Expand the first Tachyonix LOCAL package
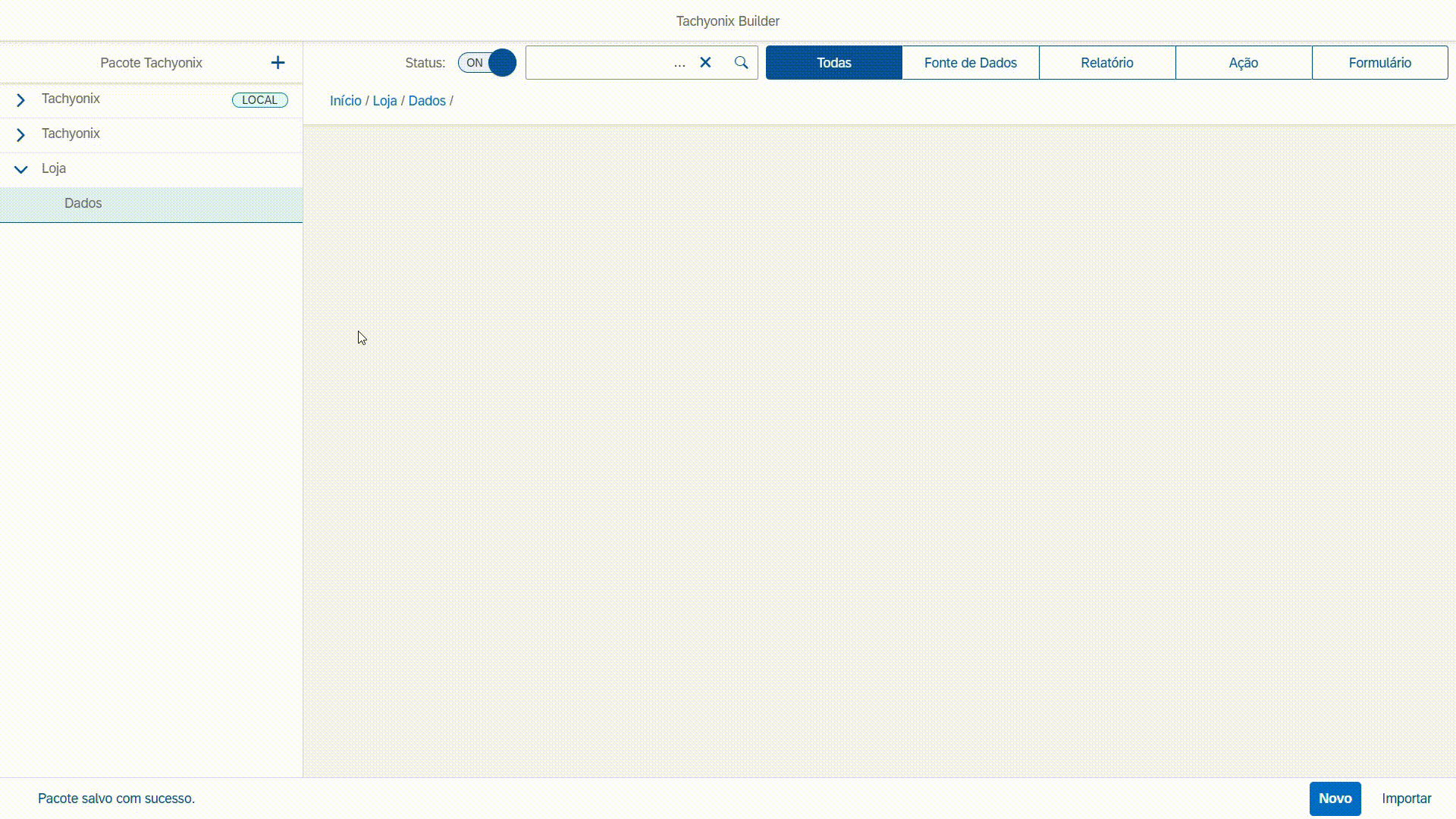The width and height of the screenshot is (1456, 819). pos(20,100)
